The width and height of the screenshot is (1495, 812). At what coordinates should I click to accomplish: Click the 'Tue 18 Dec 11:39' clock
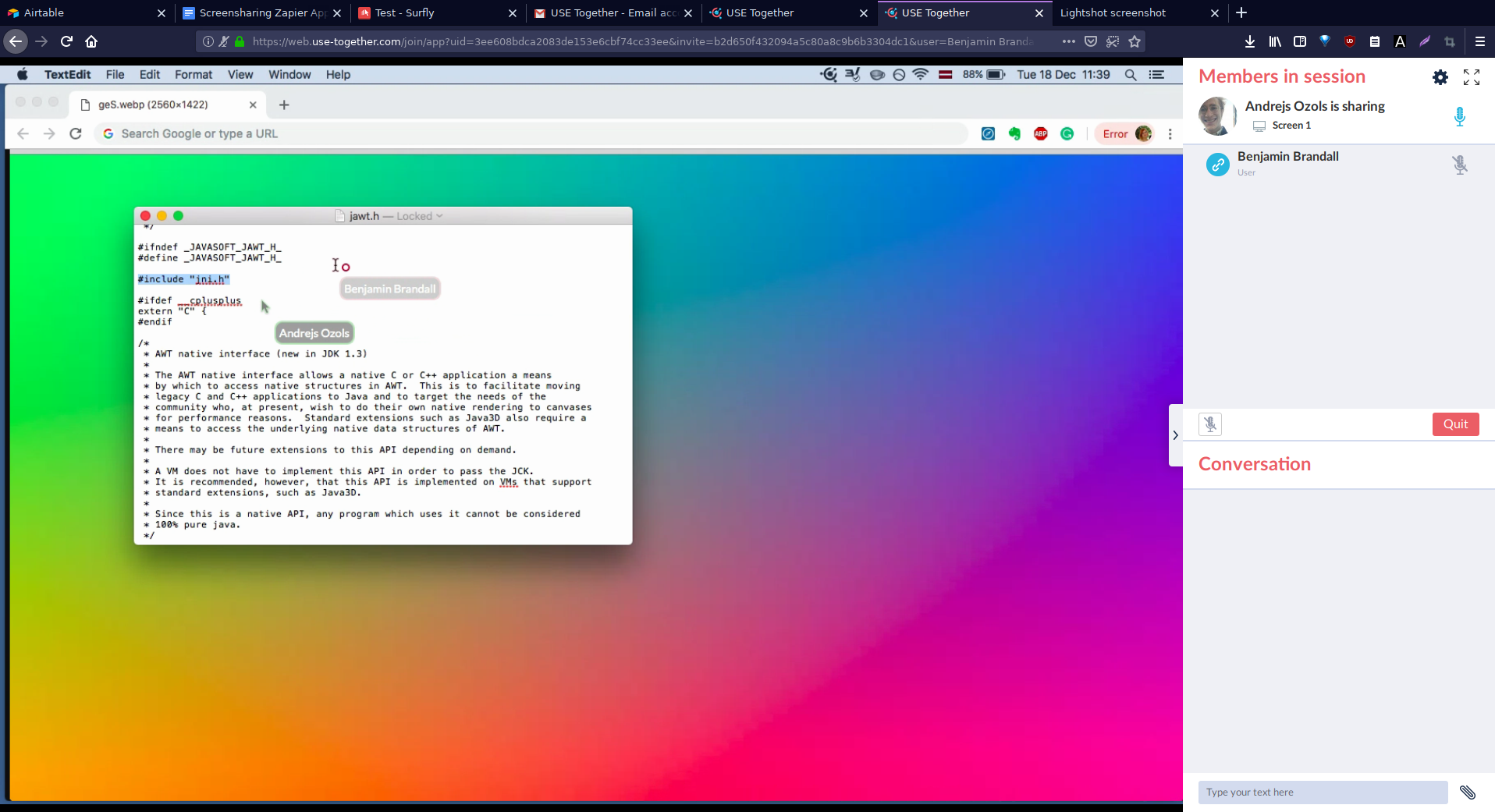click(x=1063, y=75)
